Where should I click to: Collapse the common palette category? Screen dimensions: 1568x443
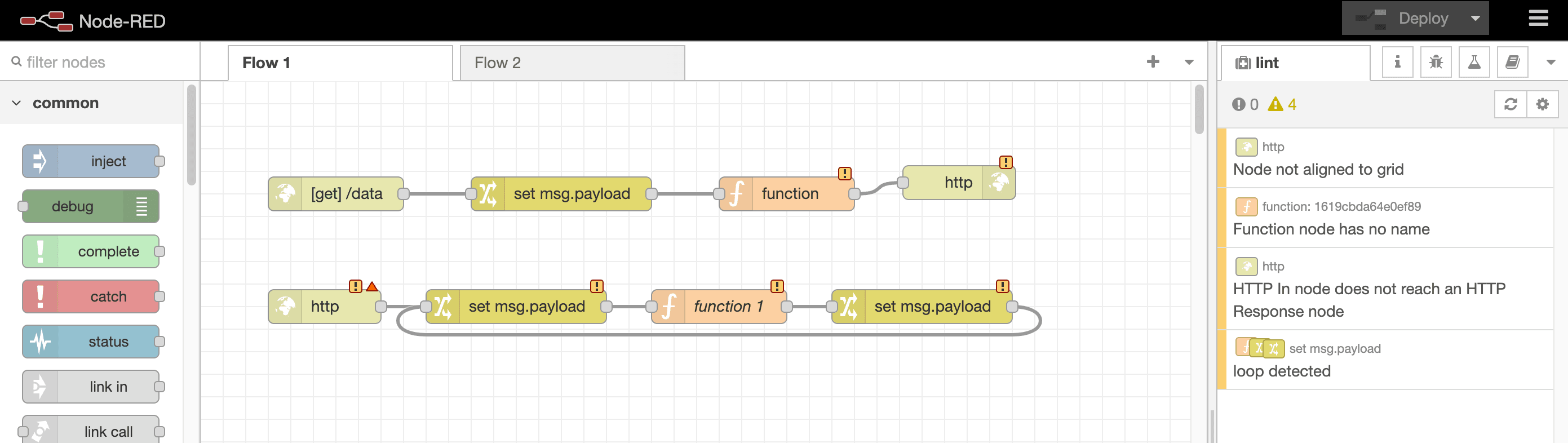(x=17, y=104)
